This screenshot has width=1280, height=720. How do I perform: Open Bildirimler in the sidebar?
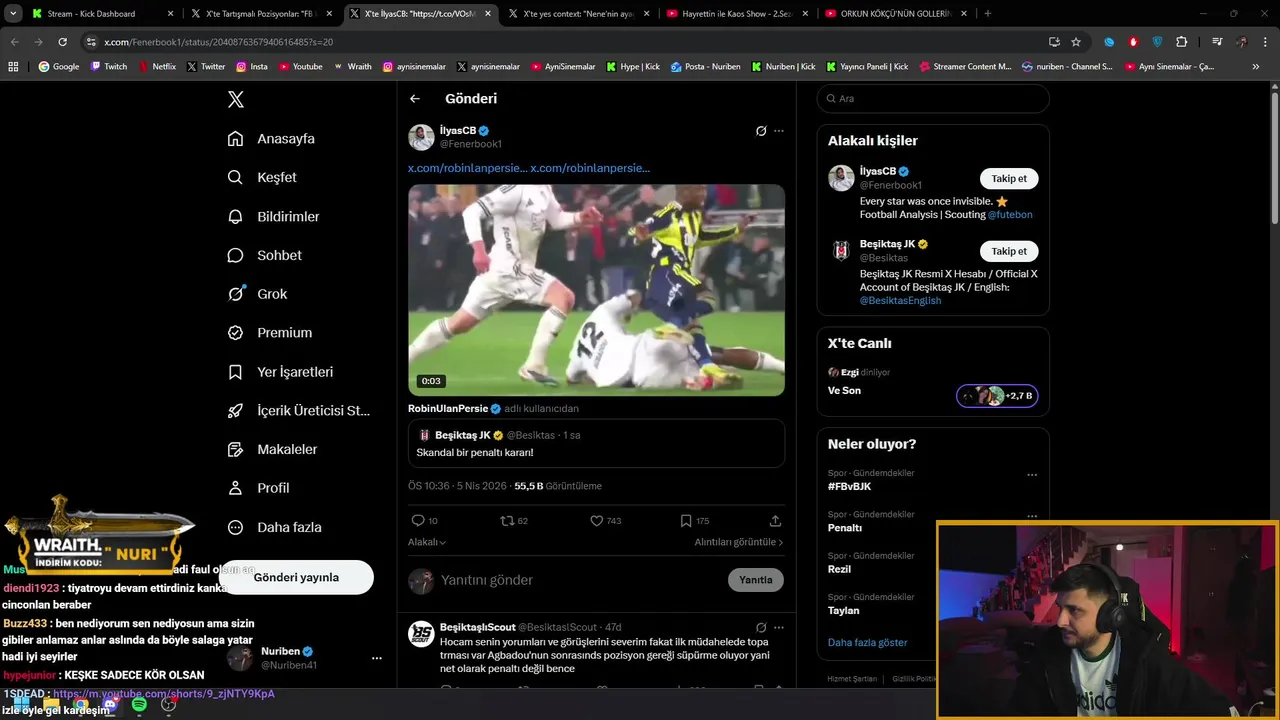click(x=274, y=216)
